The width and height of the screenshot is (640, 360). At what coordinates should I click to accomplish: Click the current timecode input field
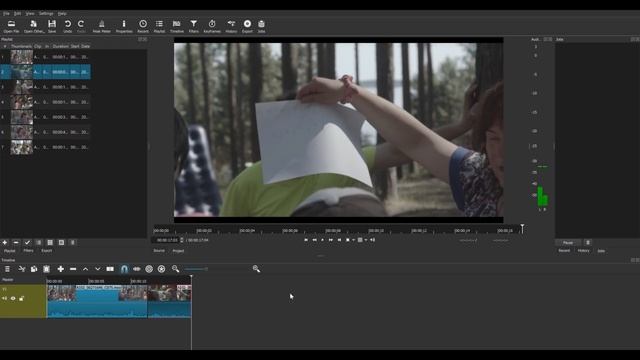[167, 240]
